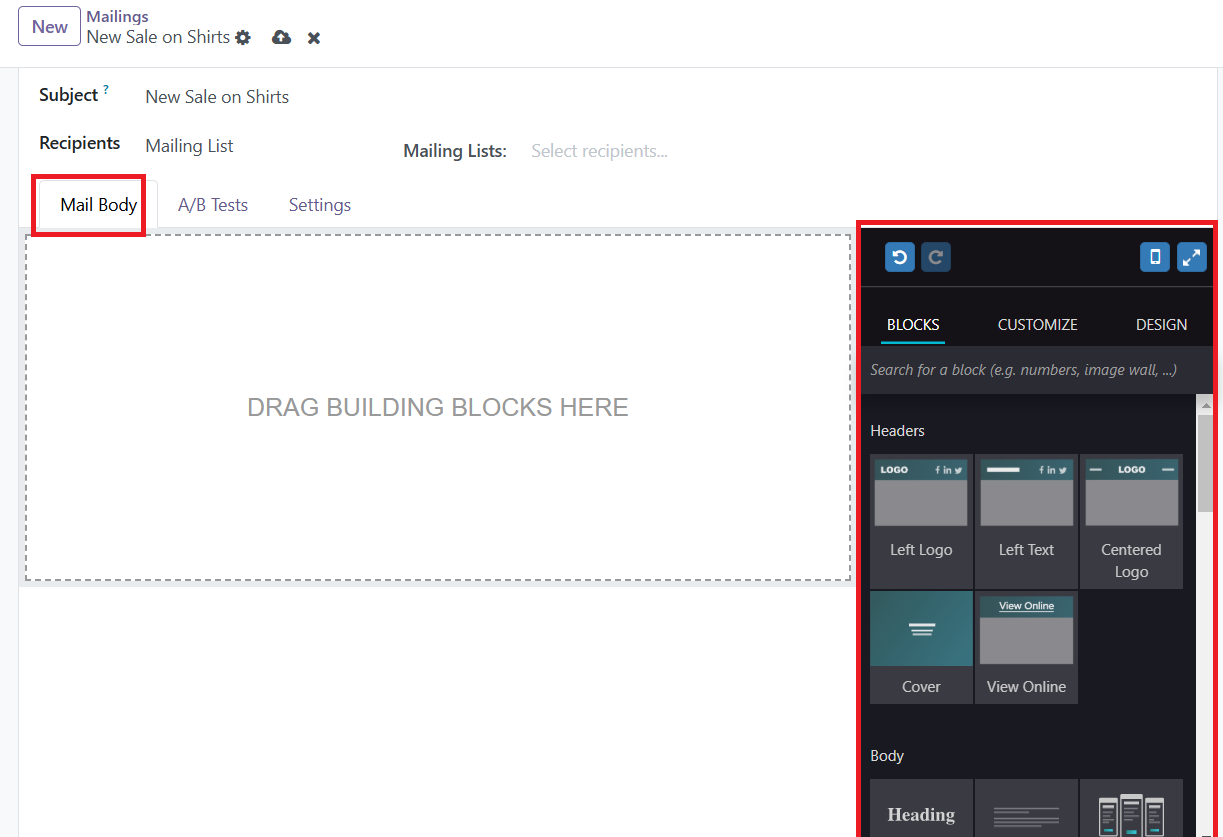
Task: Click the New button
Action: pyautogui.click(x=49, y=27)
